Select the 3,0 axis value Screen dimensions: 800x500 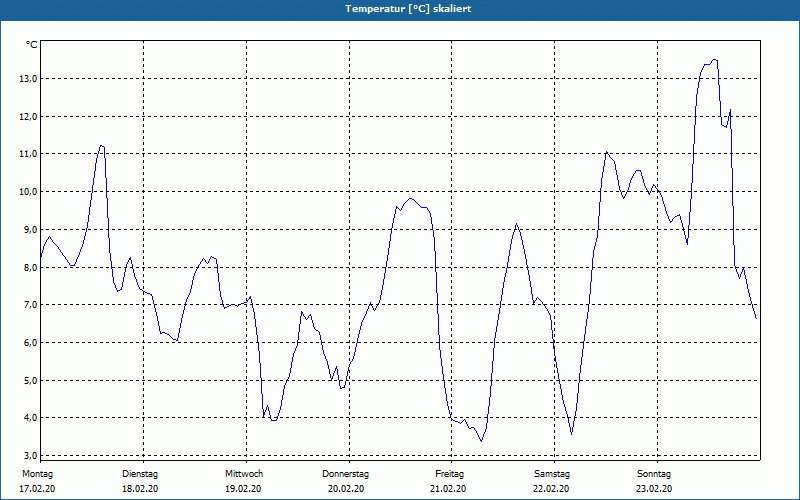30,456
